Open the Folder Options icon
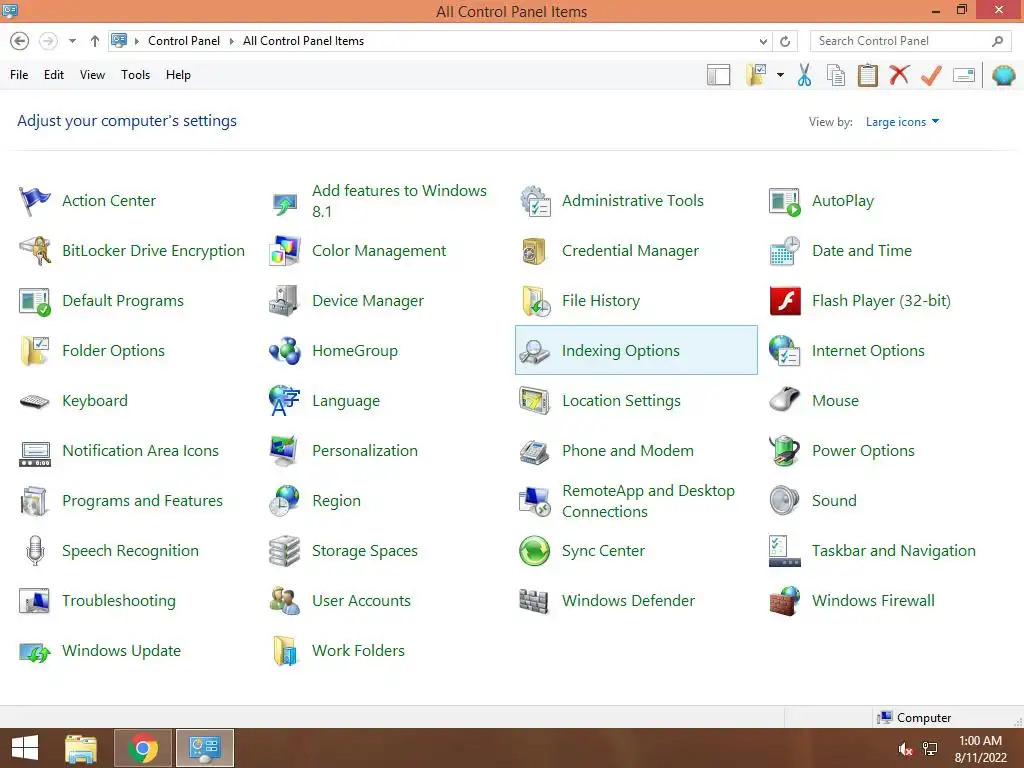The height and width of the screenshot is (768, 1024). point(34,351)
